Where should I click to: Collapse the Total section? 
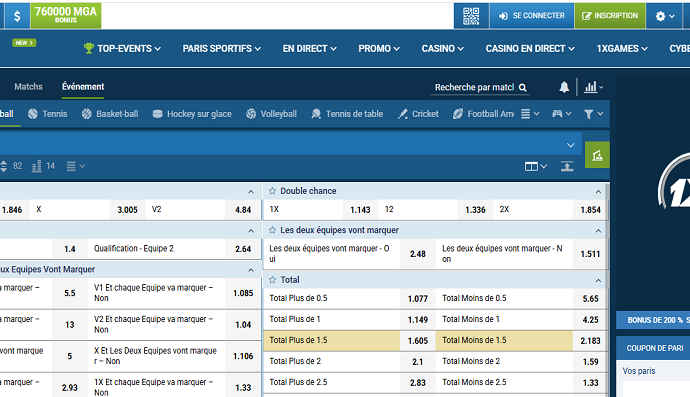[x=598, y=280]
